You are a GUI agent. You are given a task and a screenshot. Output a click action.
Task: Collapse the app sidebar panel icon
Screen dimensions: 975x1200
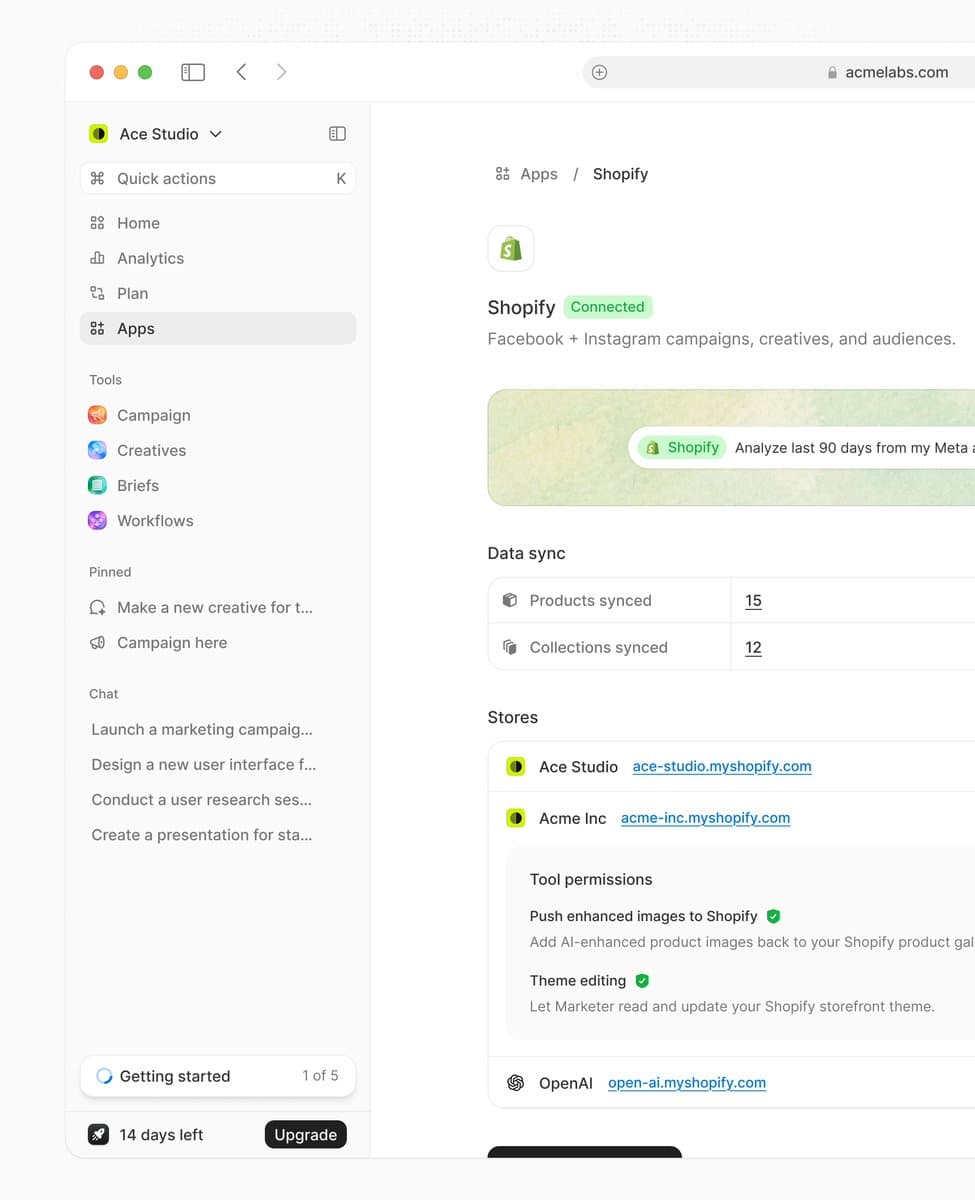338,134
